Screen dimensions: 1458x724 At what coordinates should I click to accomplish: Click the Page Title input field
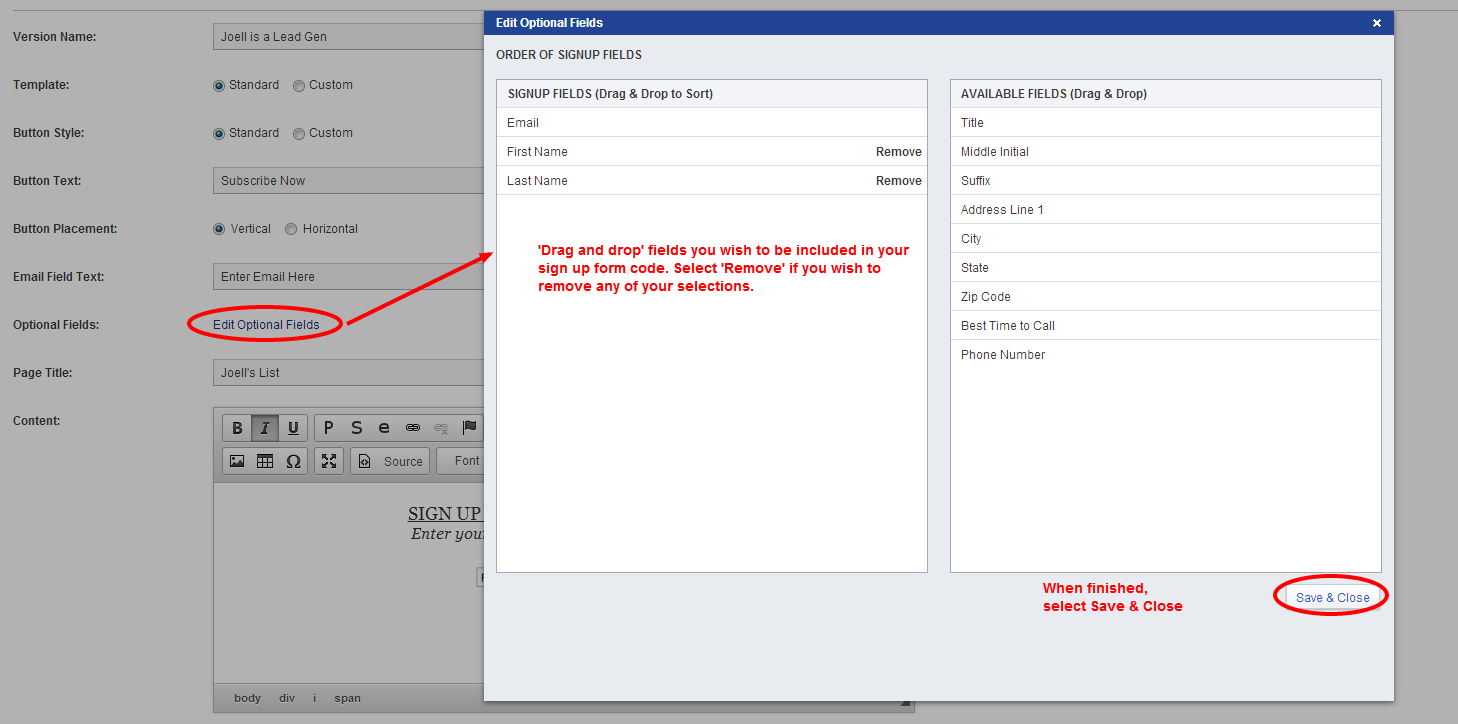(349, 373)
